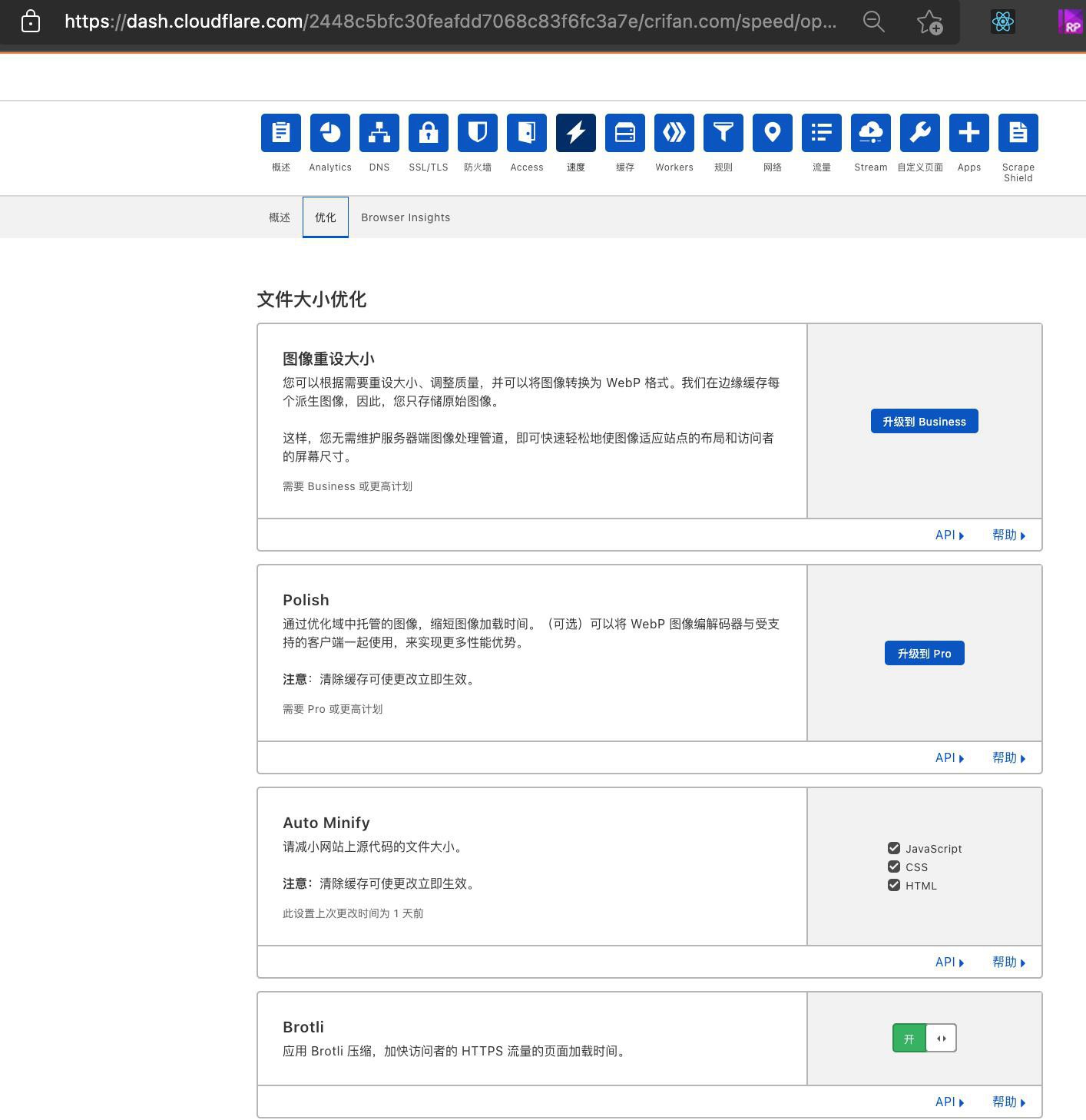Click the Brotli title text
The height and width of the screenshot is (1120, 1086).
[x=303, y=1027]
